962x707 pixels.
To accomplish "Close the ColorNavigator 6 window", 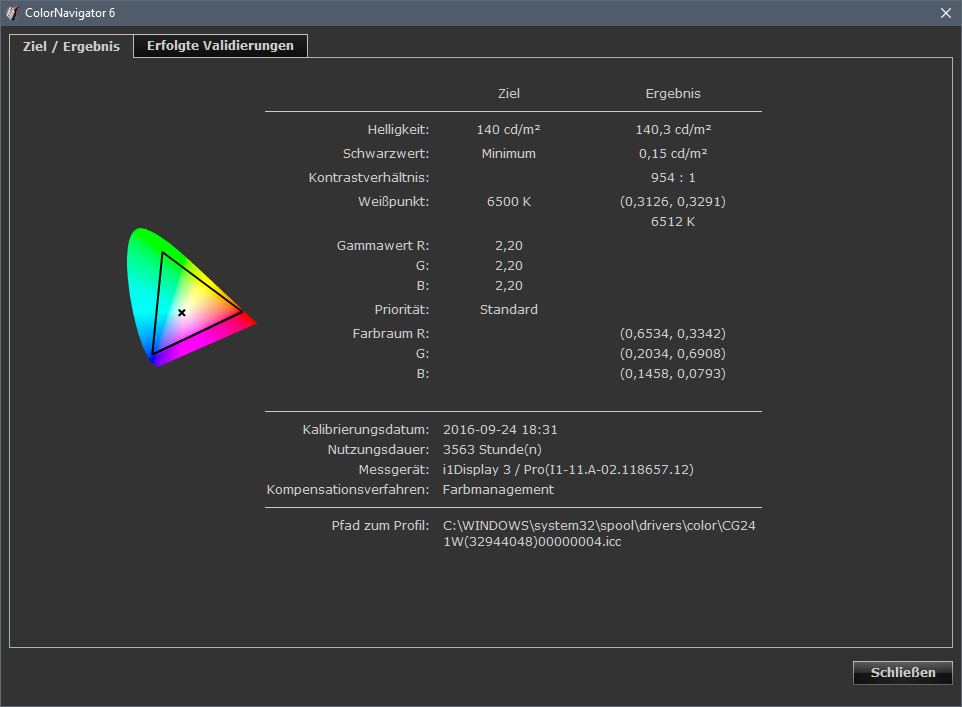I will (945, 12).
